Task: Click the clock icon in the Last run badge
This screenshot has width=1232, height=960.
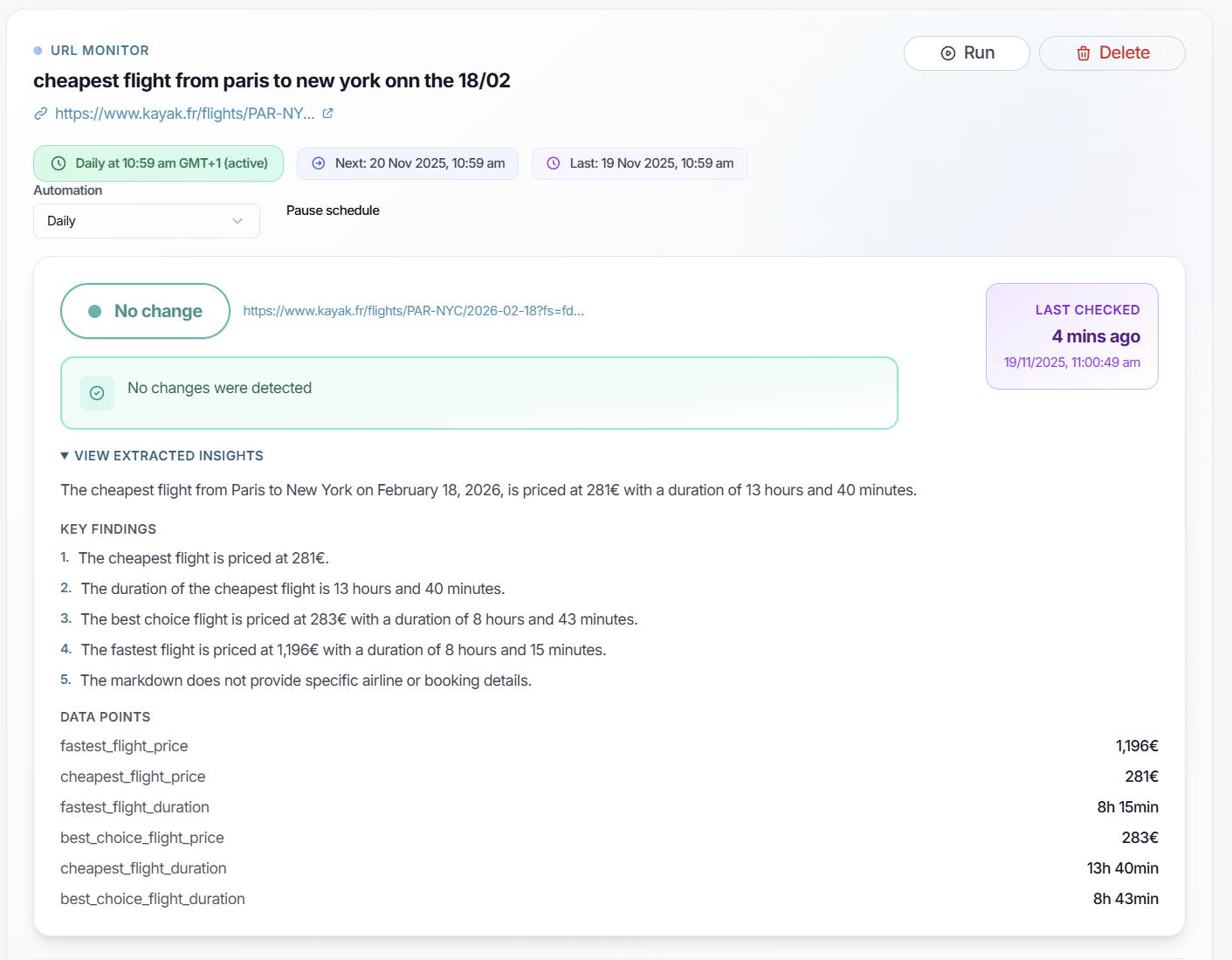Action: click(x=553, y=163)
